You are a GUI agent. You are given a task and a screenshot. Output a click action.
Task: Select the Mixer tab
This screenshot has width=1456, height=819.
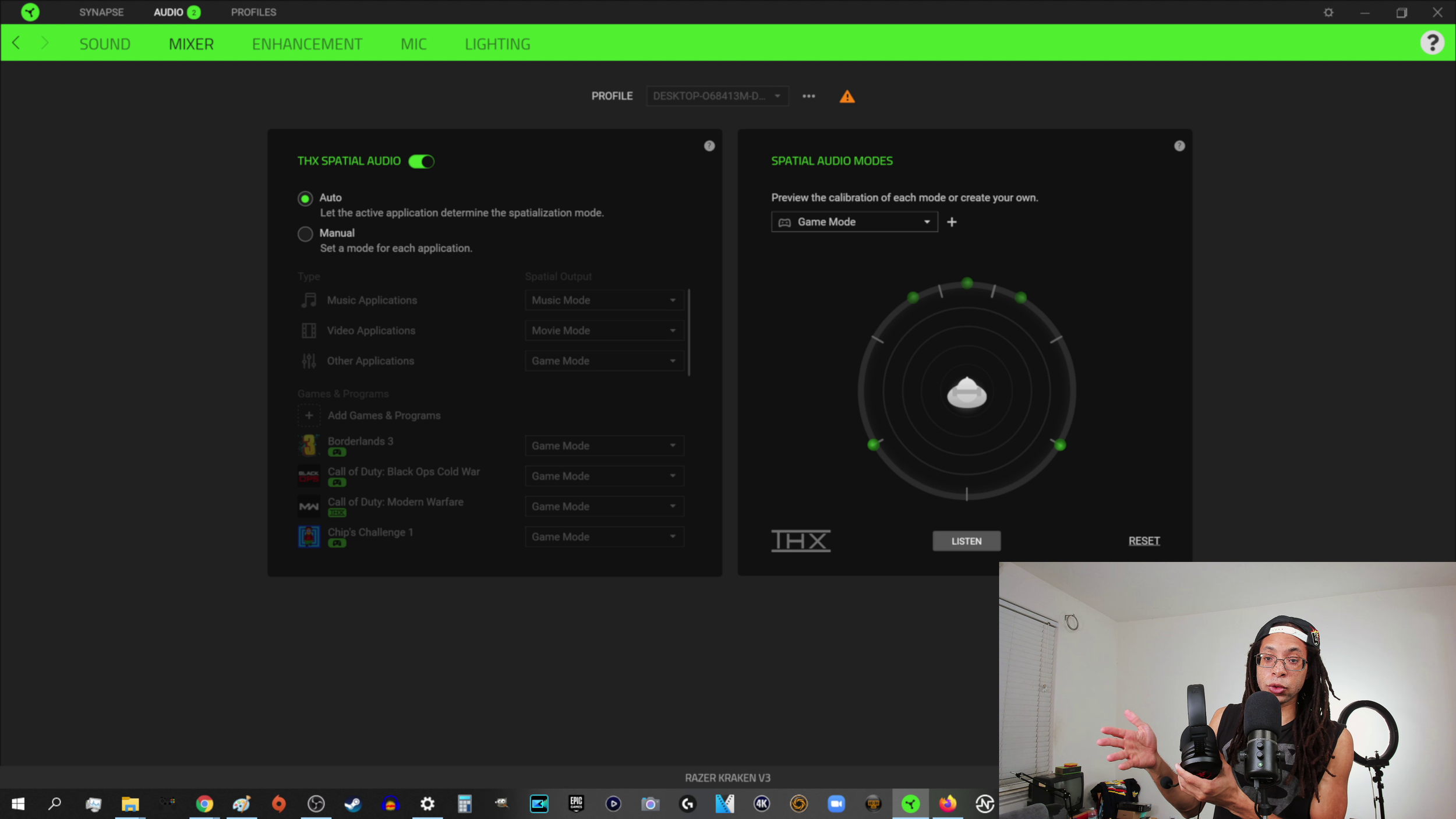tap(191, 44)
